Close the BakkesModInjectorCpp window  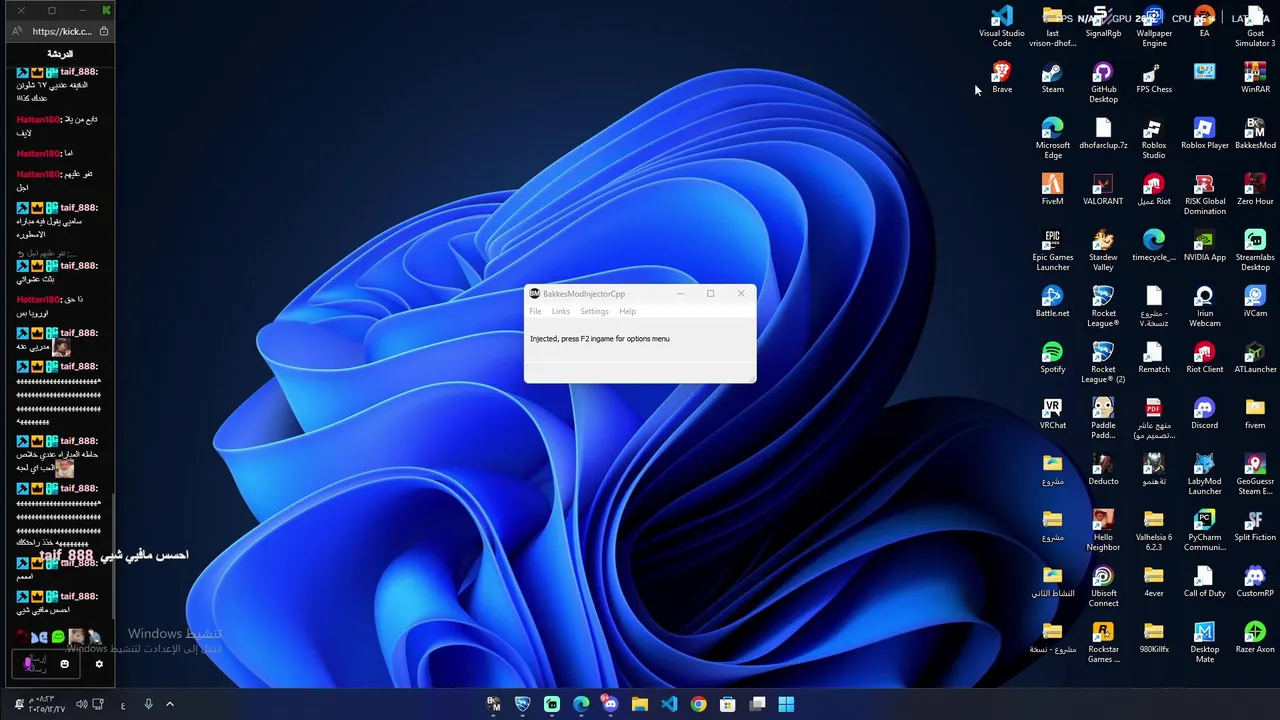741,293
